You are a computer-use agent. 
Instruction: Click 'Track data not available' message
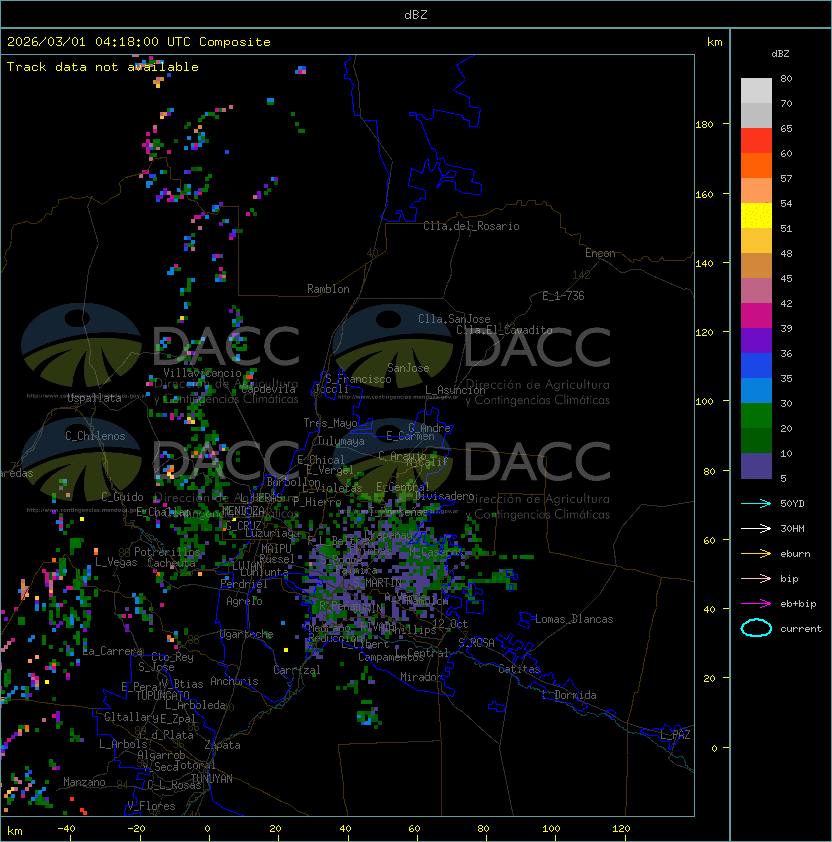[103, 67]
